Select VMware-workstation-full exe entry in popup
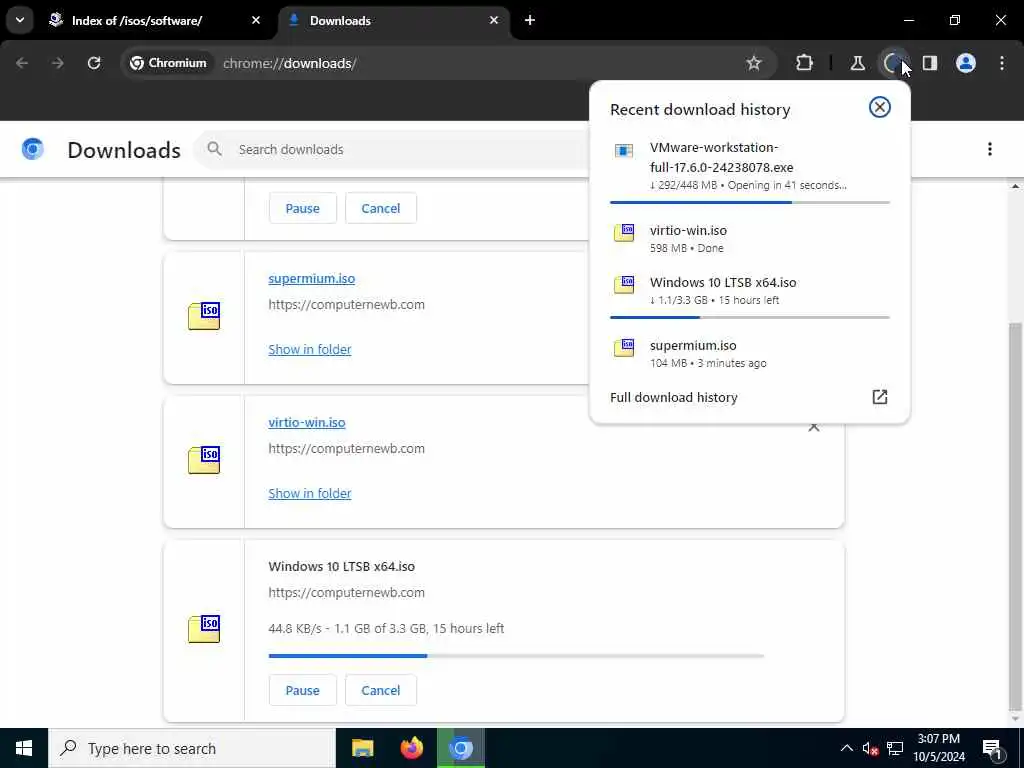This screenshot has height=768, width=1024. pyautogui.click(x=750, y=170)
